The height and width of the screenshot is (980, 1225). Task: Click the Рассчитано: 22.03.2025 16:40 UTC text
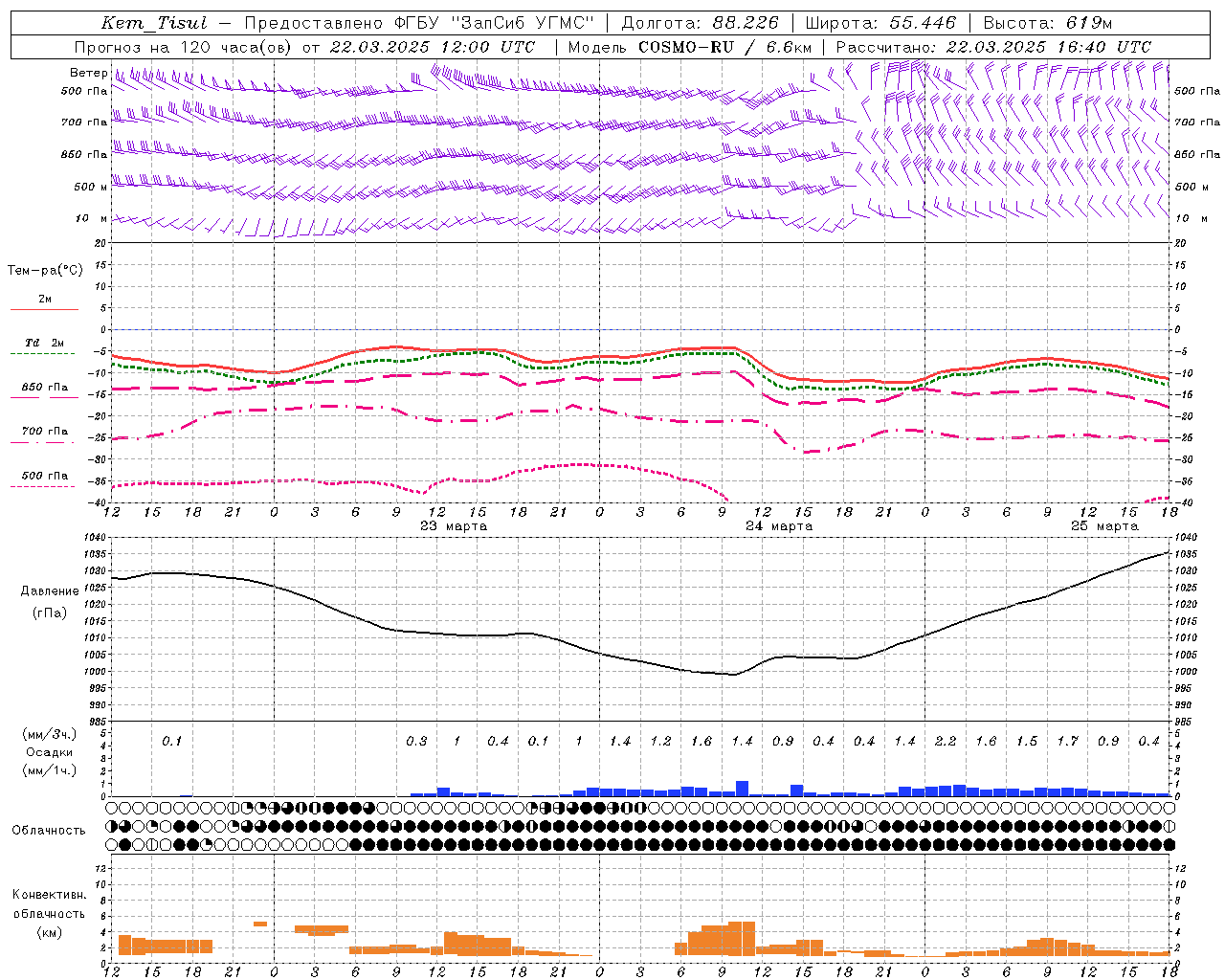(x=993, y=47)
